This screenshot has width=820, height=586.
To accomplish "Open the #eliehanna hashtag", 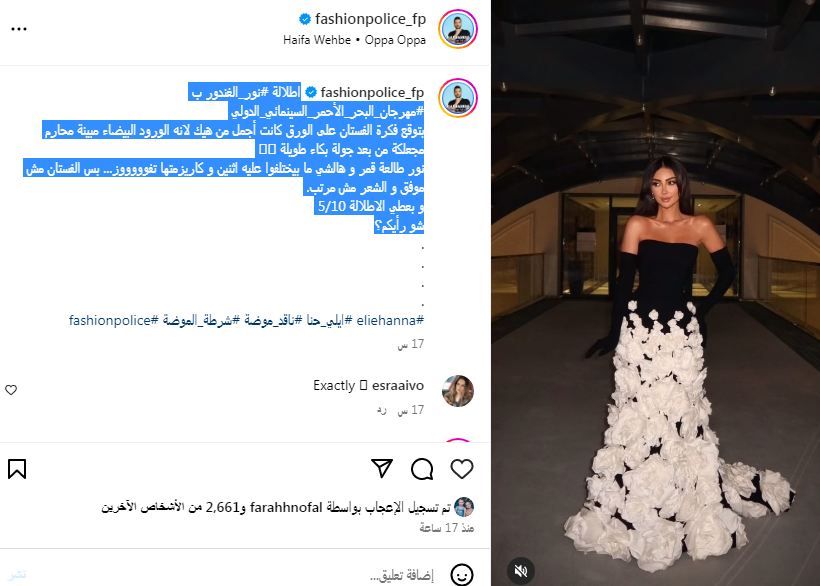I will tap(390, 320).
